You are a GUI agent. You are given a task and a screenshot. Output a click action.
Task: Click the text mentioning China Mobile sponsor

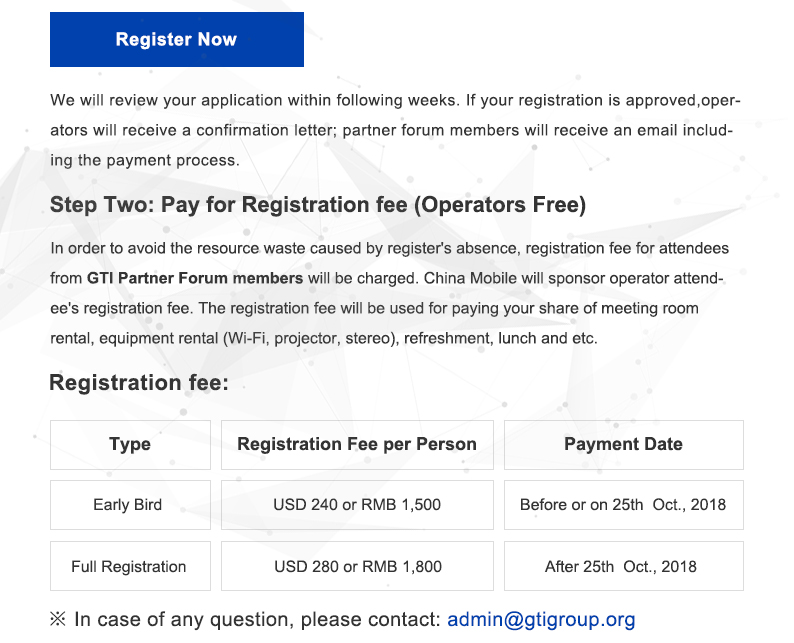click(573, 278)
